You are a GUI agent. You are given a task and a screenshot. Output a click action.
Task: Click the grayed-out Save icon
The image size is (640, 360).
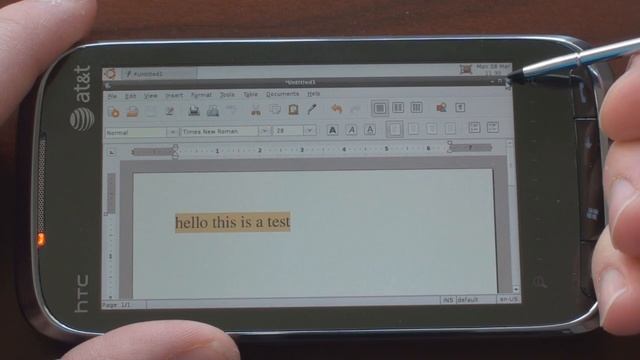pyautogui.click(x=151, y=111)
